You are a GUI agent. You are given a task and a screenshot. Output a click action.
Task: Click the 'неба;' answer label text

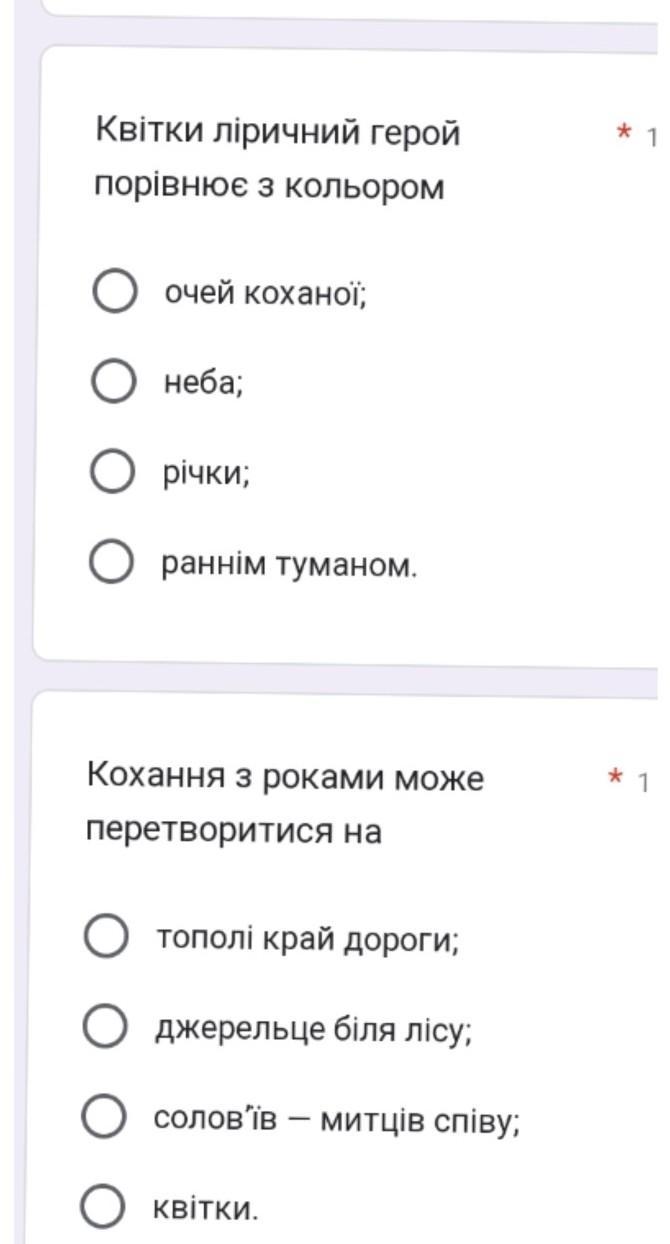(x=204, y=383)
